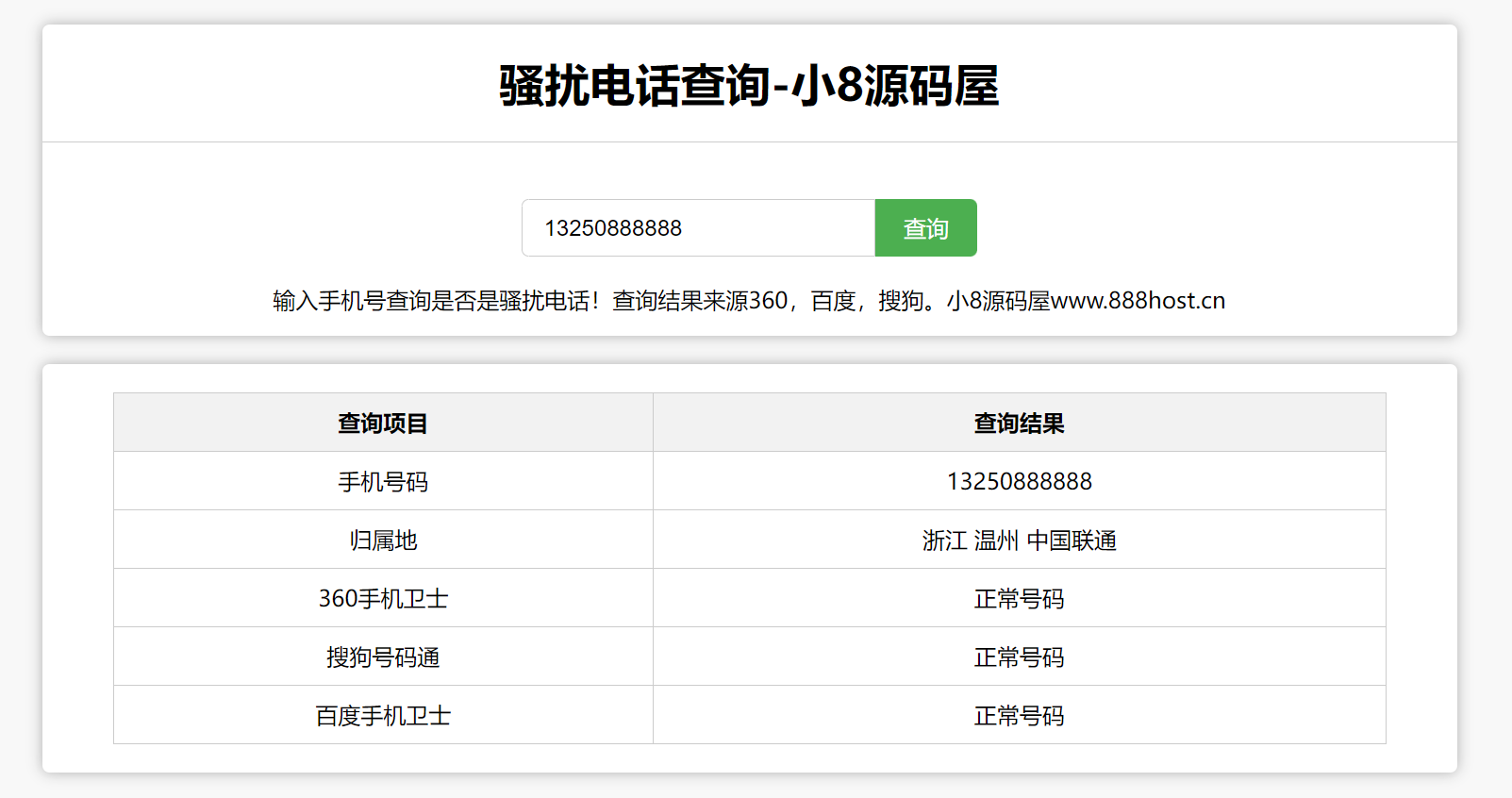Click the 360手机卫士 row label
Viewport: 1512px width, 798px height.
point(383,598)
